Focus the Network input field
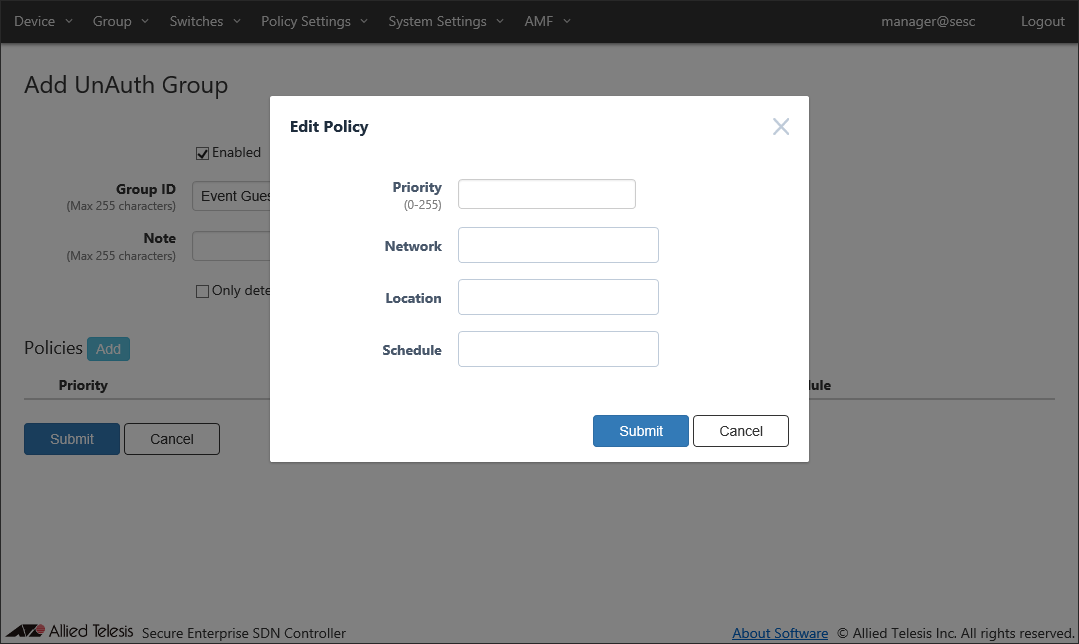The image size is (1079, 644). pyautogui.click(x=558, y=245)
